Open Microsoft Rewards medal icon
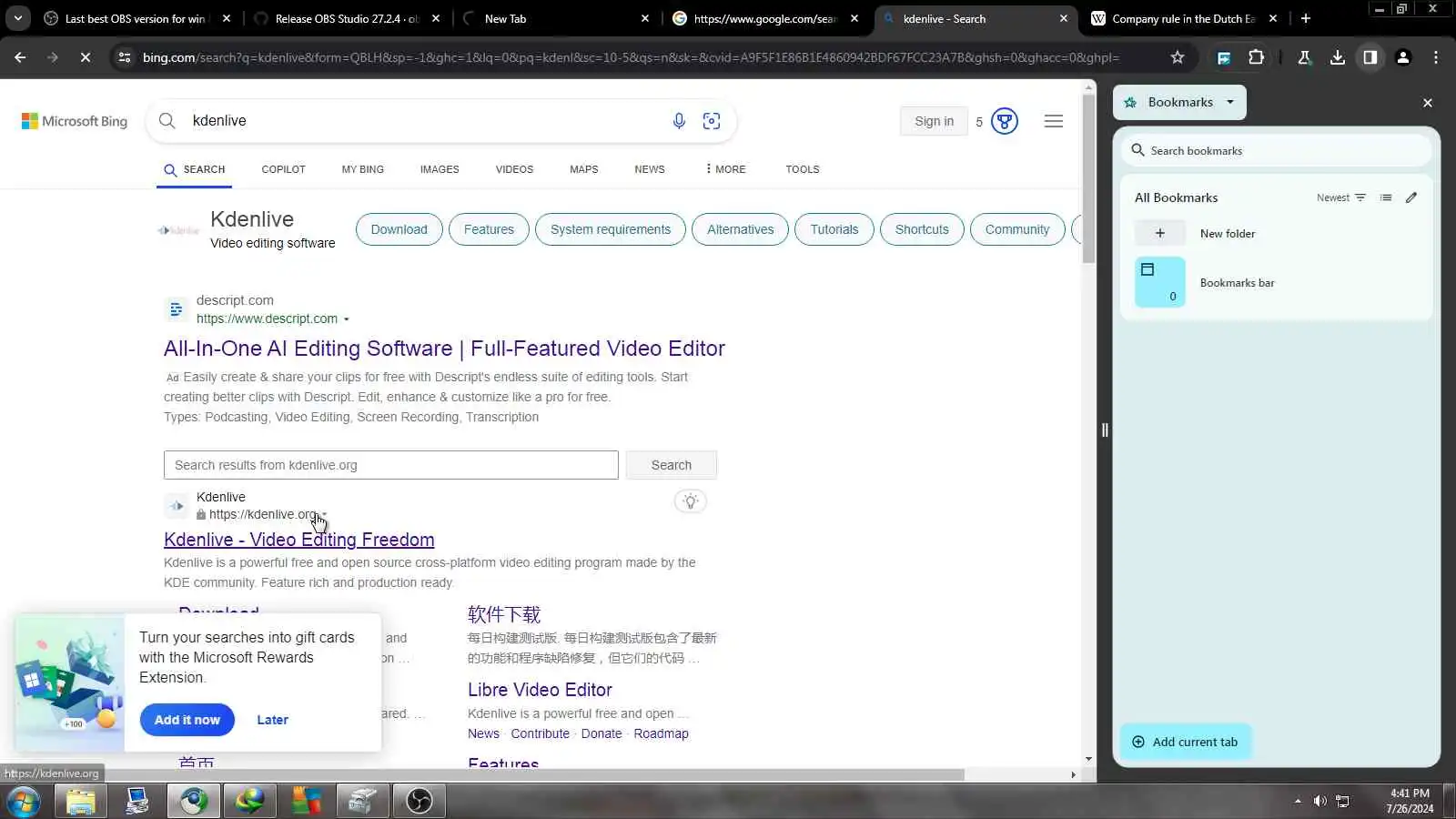Image resolution: width=1456 pixels, height=819 pixels. tap(1004, 121)
